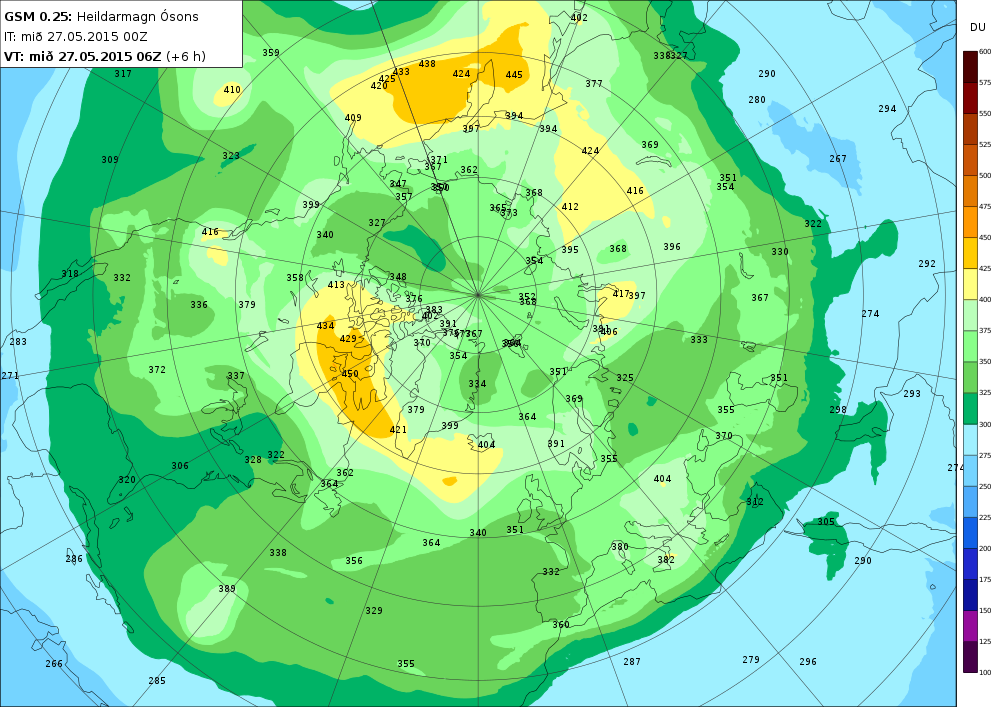Screen dimensions: 1000x707
Task: Click the '412' ozone value on the map
Action: 570,207
